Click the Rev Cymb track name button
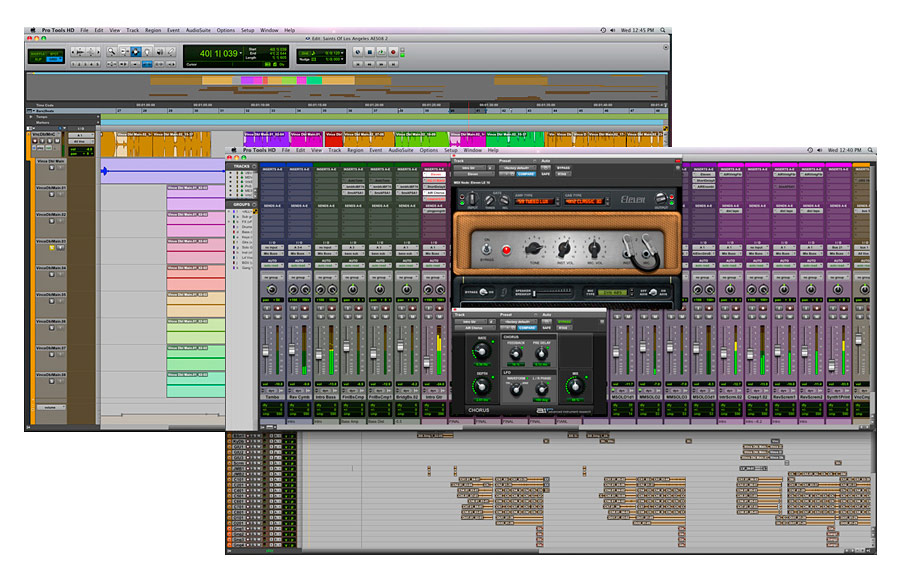900x585 pixels. tap(299, 397)
